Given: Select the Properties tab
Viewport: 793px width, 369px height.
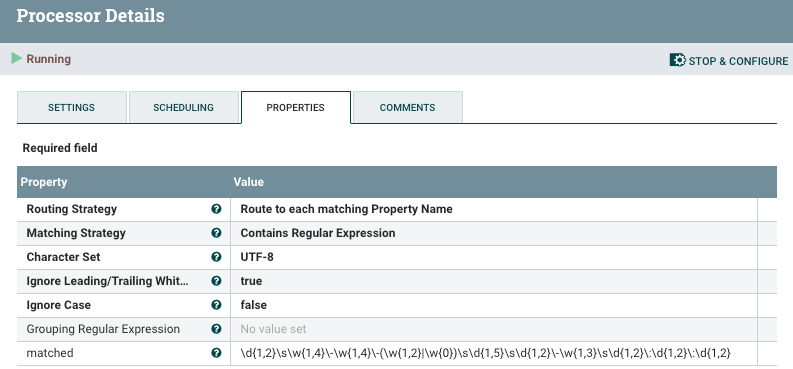Looking at the screenshot, I should click(x=296, y=107).
